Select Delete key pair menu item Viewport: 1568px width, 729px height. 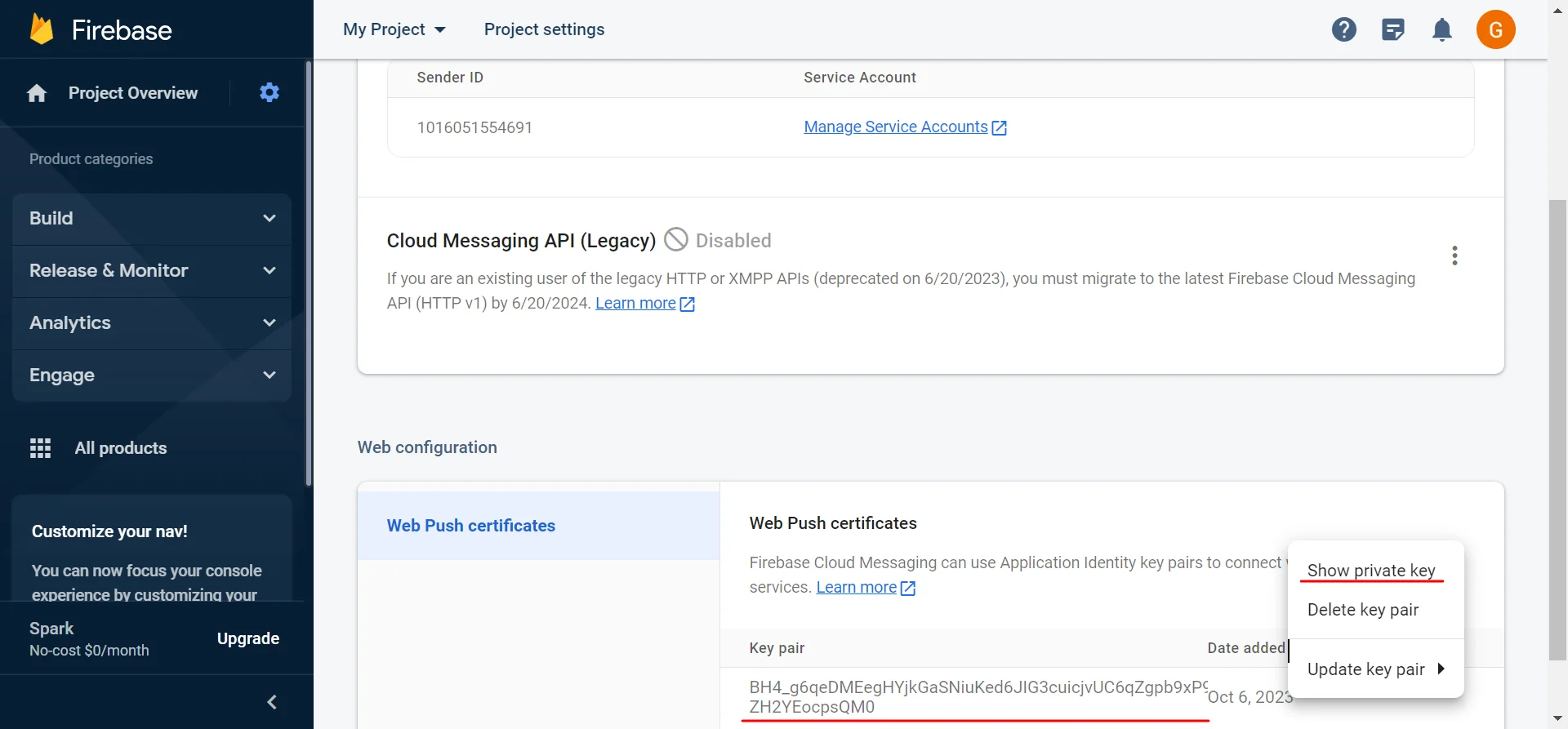point(1375,610)
